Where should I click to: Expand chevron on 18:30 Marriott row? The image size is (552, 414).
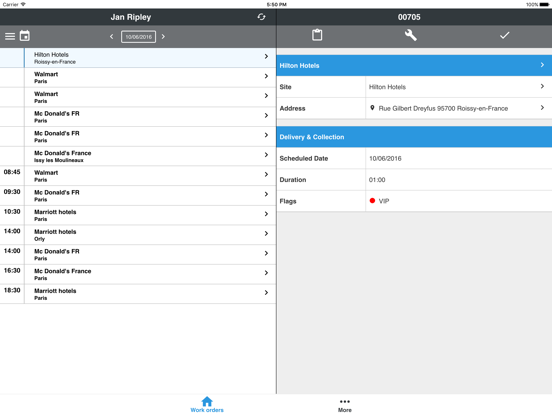click(266, 293)
